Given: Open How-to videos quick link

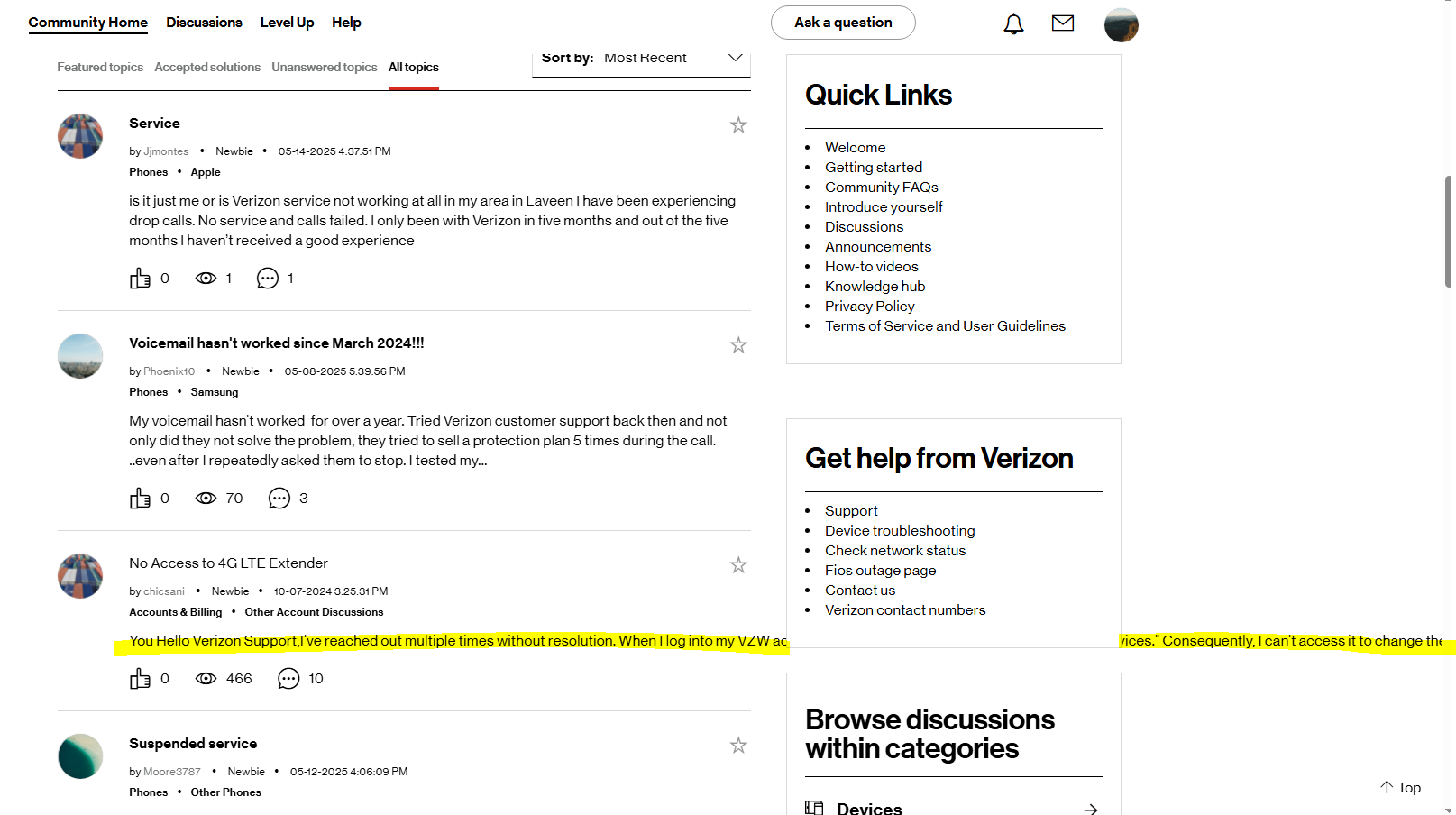Looking at the screenshot, I should tap(872, 267).
